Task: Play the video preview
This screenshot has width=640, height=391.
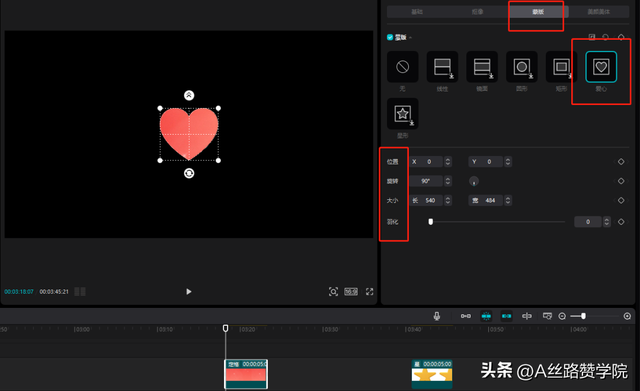Action: (189, 291)
